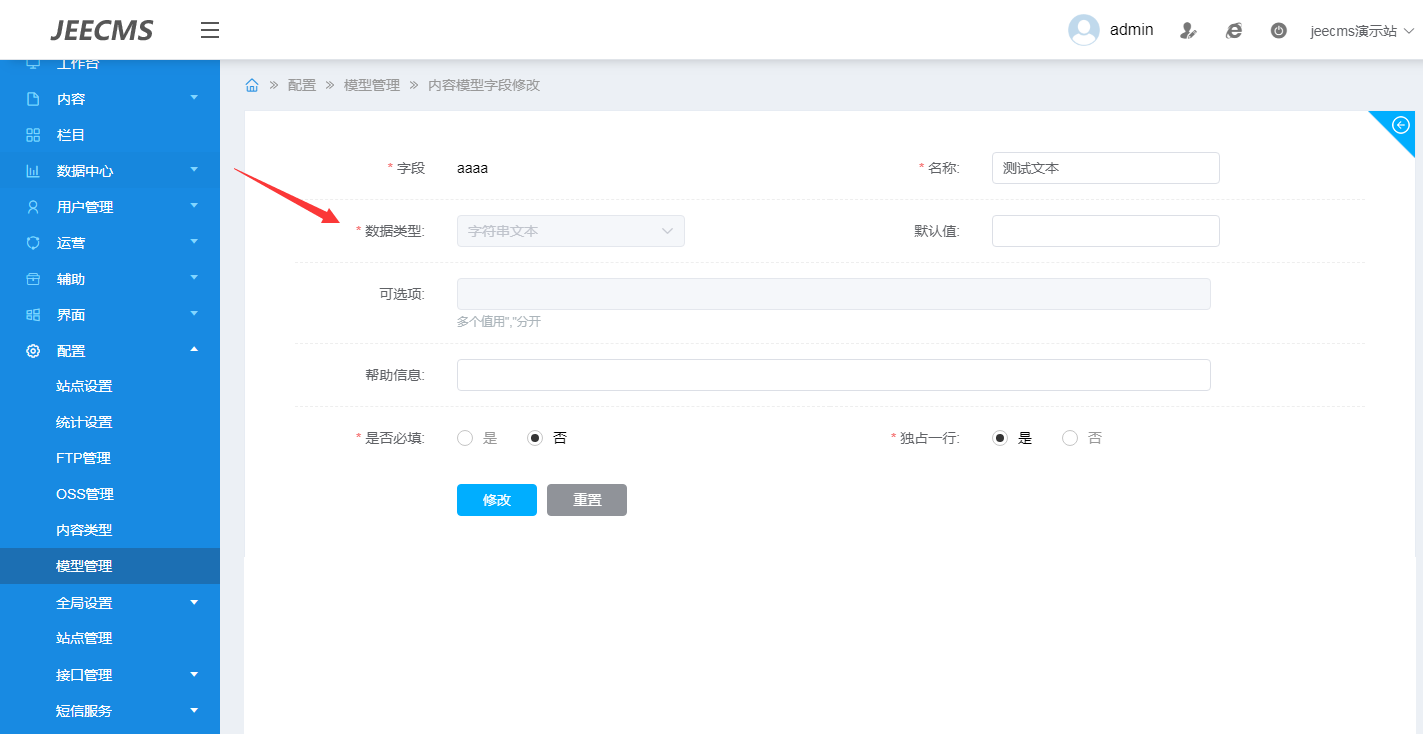Click the 修改 submit button
Image resolution: width=1423 pixels, height=734 pixels.
point(496,500)
